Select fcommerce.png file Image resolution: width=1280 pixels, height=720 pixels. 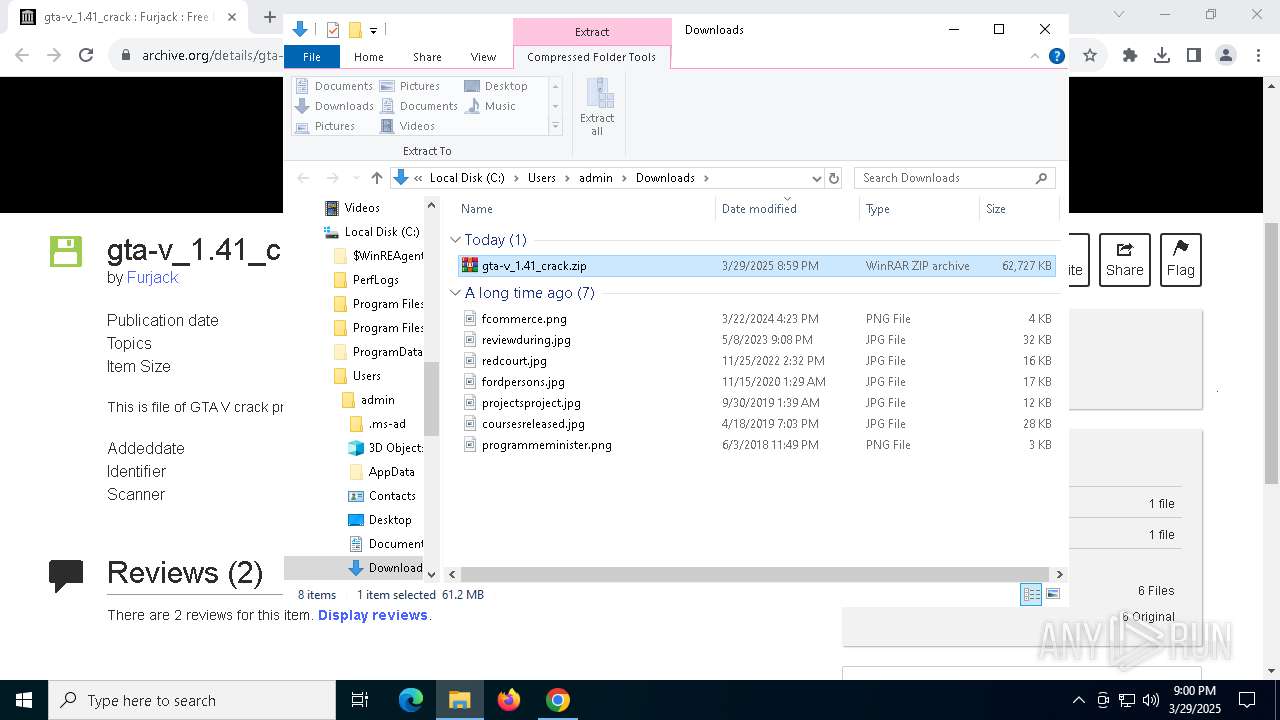(756, 319)
